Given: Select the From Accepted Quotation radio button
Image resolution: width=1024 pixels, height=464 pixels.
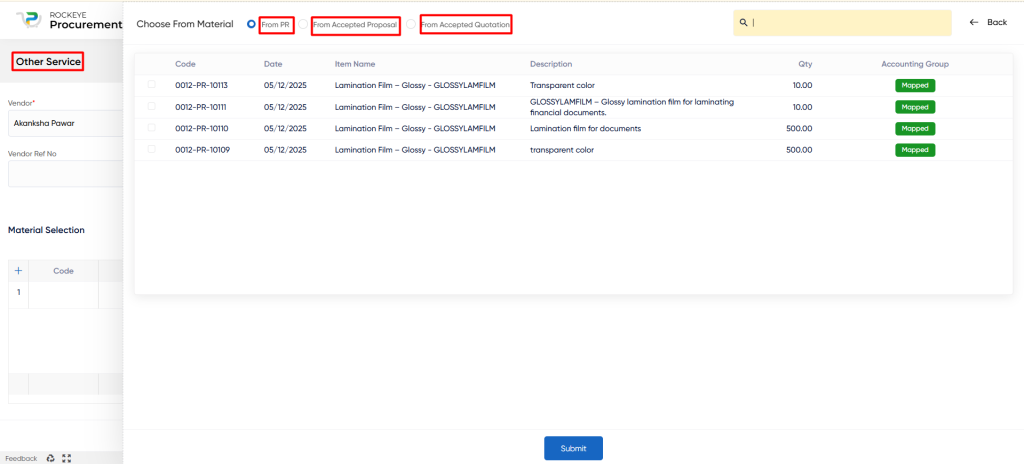Looking at the screenshot, I should click(x=411, y=24).
